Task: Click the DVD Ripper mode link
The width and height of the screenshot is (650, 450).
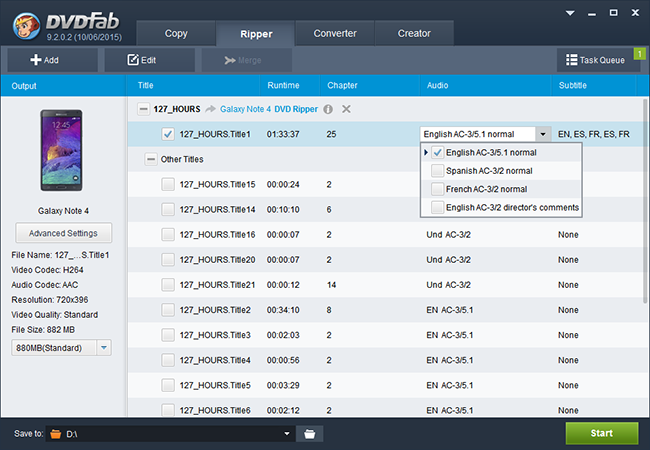Action: 296,109
